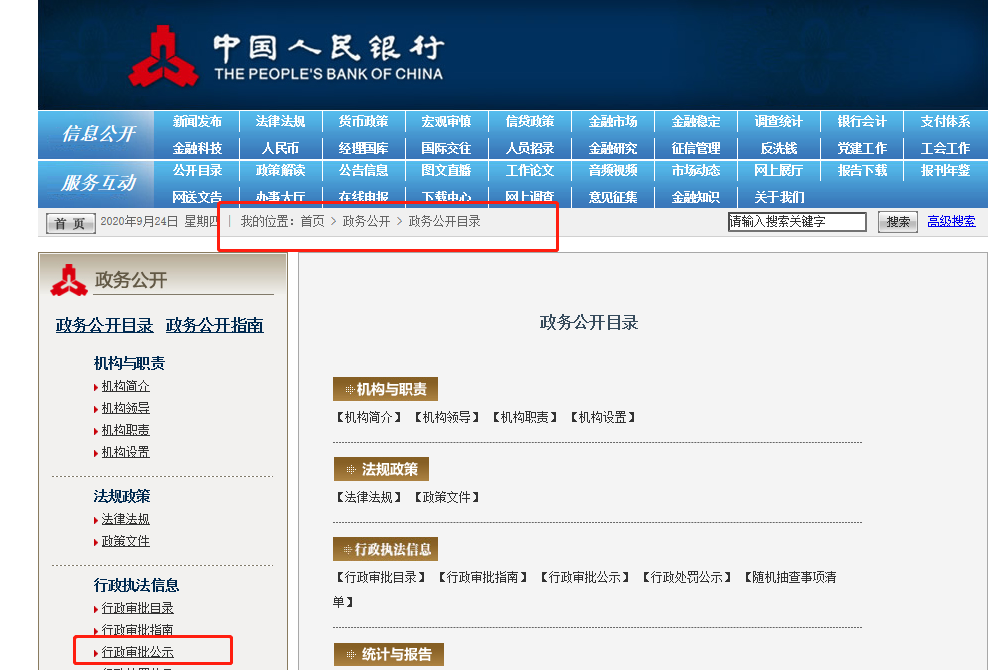Click the search keyword input field
The height and width of the screenshot is (670, 1000).
click(797, 222)
